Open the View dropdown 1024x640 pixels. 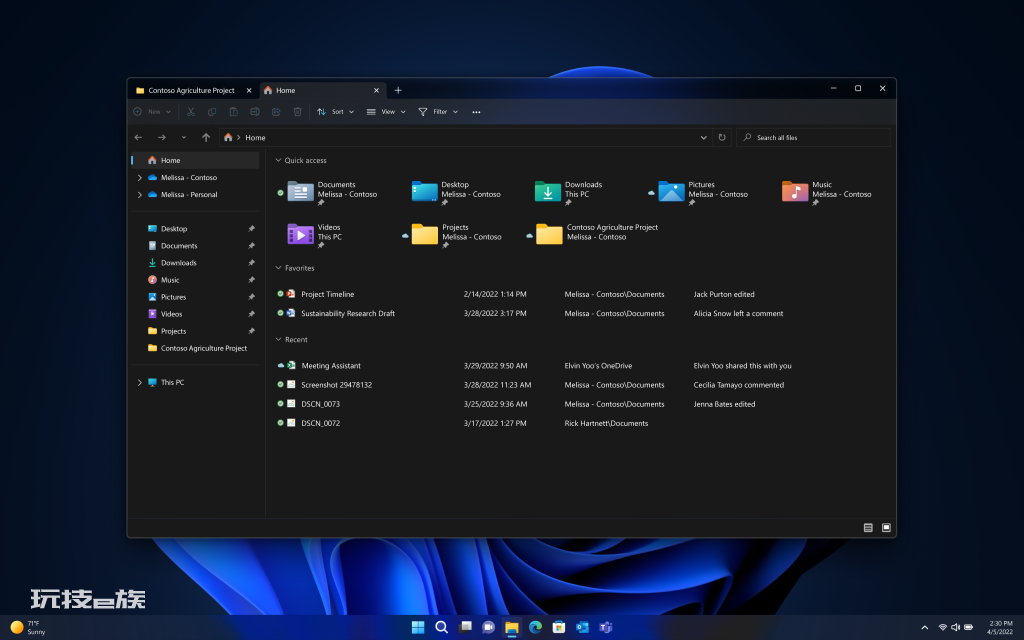(x=386, y=112)
